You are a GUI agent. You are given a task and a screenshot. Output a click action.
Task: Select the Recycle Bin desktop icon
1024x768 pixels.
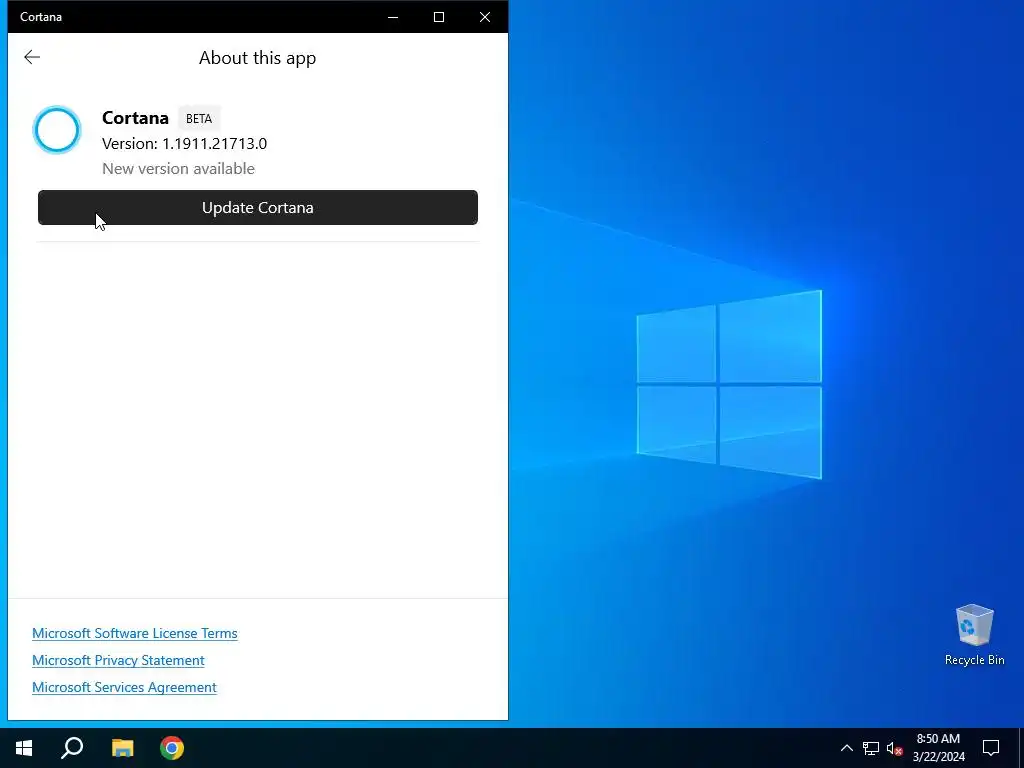pos(974,635)
